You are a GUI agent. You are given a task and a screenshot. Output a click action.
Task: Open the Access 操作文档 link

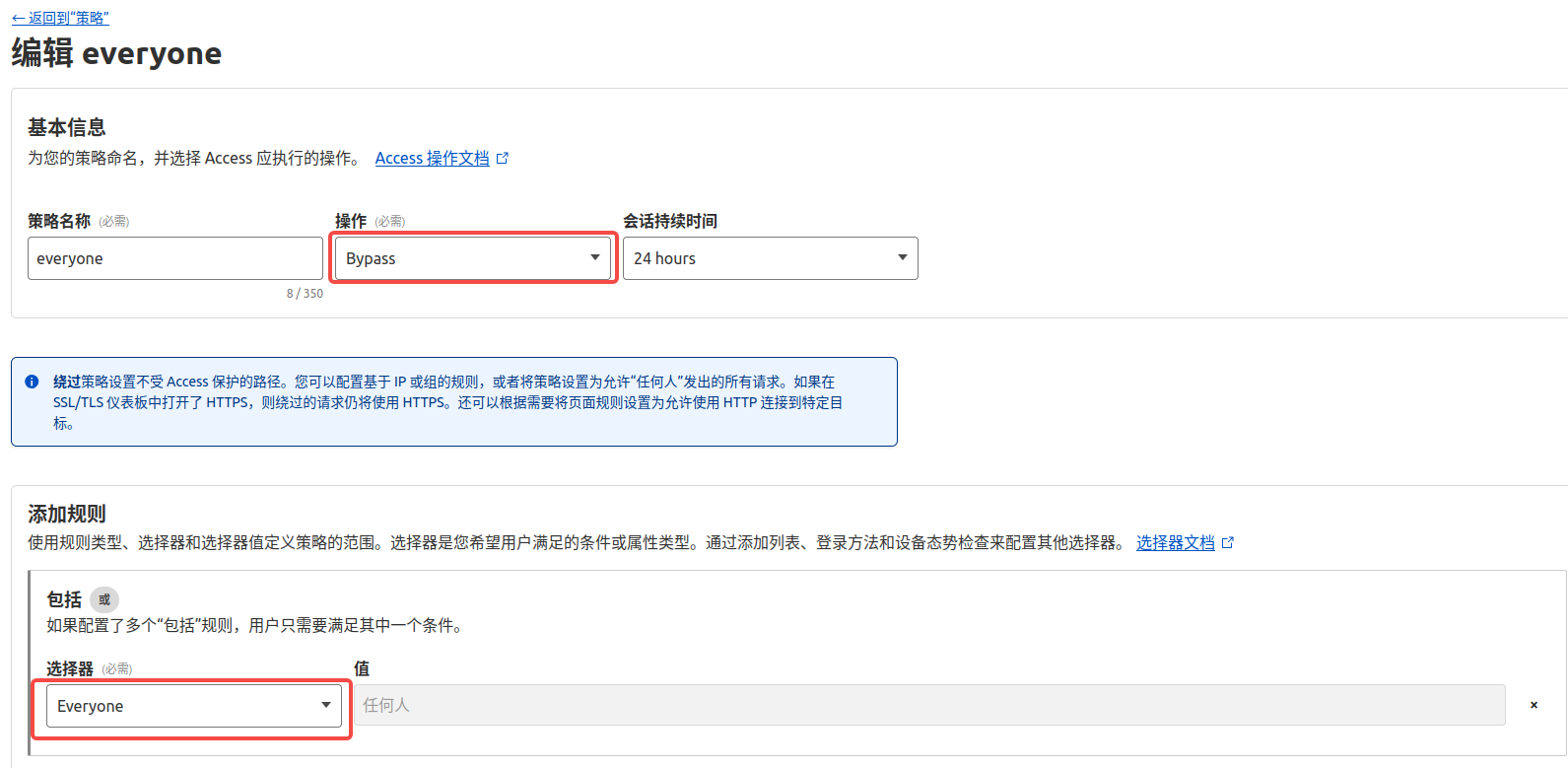click(432, 158)
